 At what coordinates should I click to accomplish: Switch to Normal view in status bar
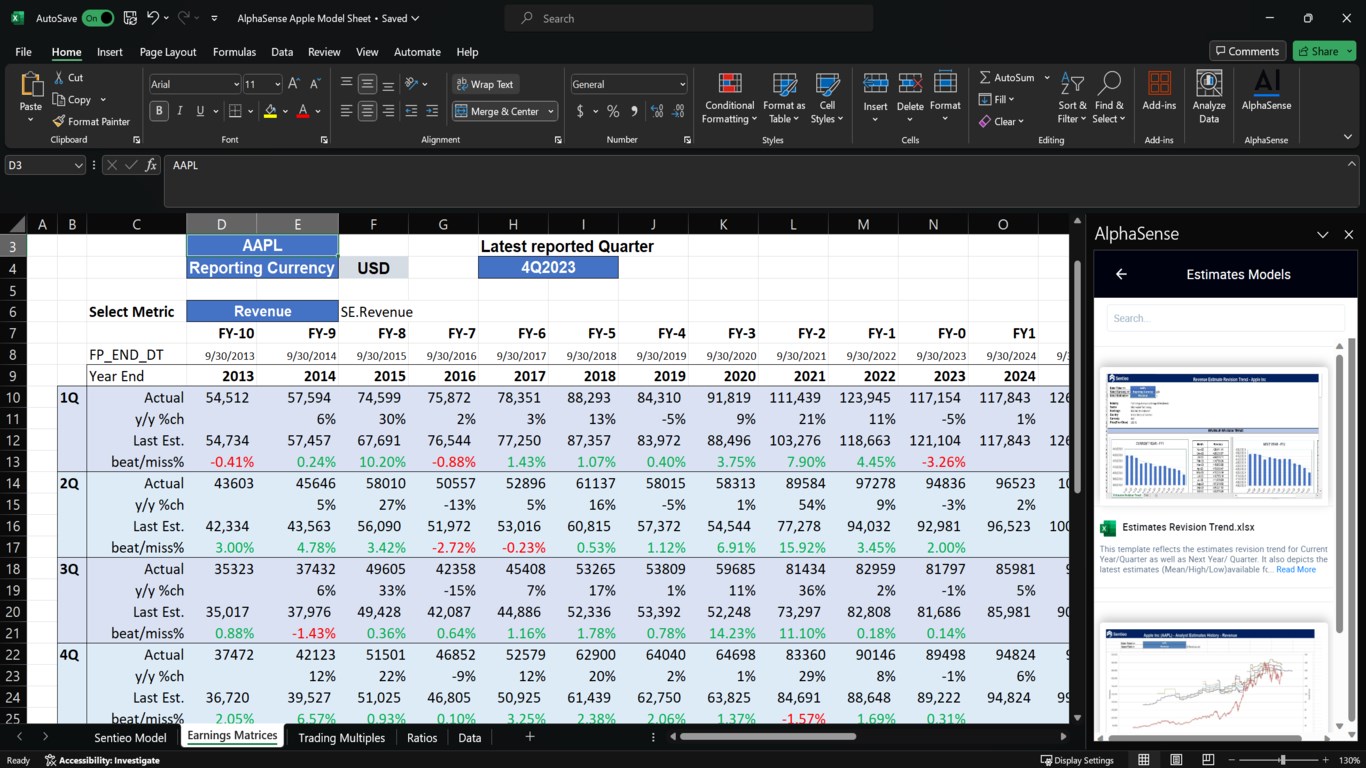point(1144,760)
